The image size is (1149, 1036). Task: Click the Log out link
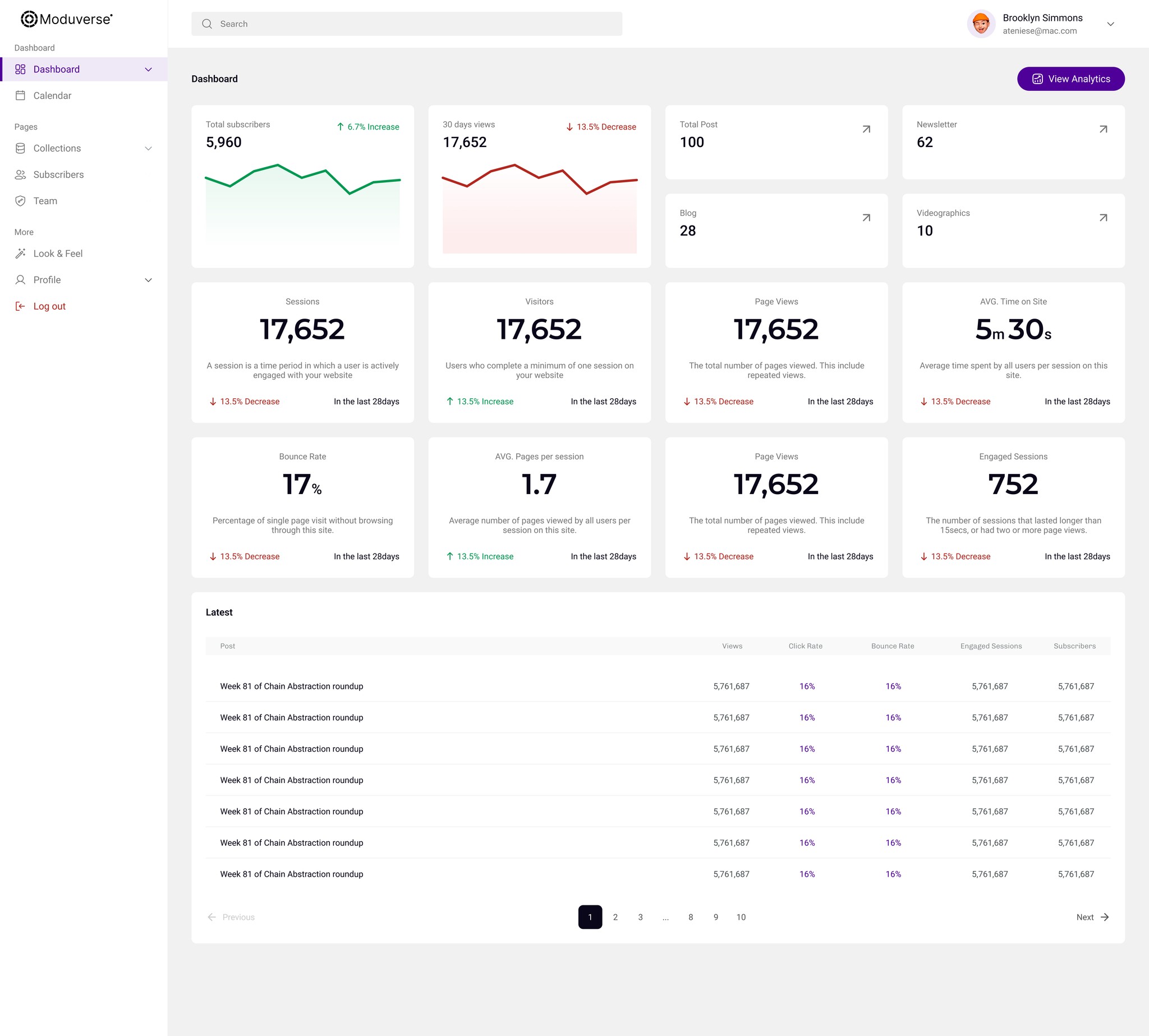[x=49, y=306]
